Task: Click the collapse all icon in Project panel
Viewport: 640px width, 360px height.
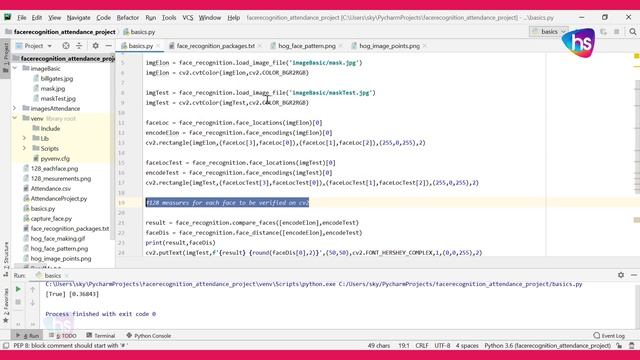Action: pos(79,46)
